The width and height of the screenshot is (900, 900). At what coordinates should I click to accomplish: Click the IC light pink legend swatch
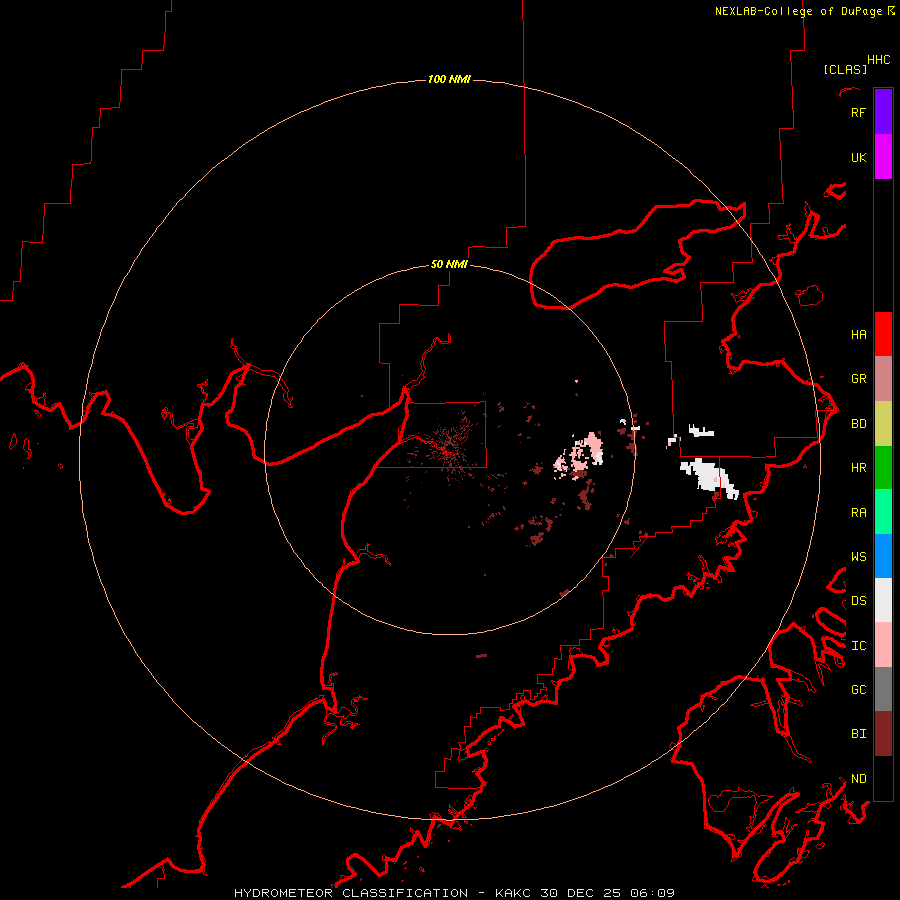pyautogui.click(x=883, y=645)
